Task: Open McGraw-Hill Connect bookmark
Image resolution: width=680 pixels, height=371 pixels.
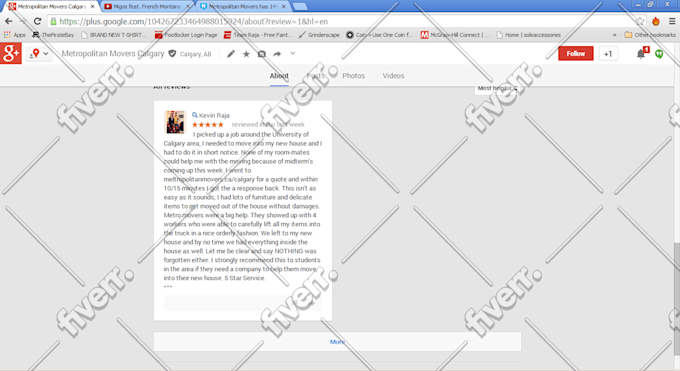Action: [454, 35]
